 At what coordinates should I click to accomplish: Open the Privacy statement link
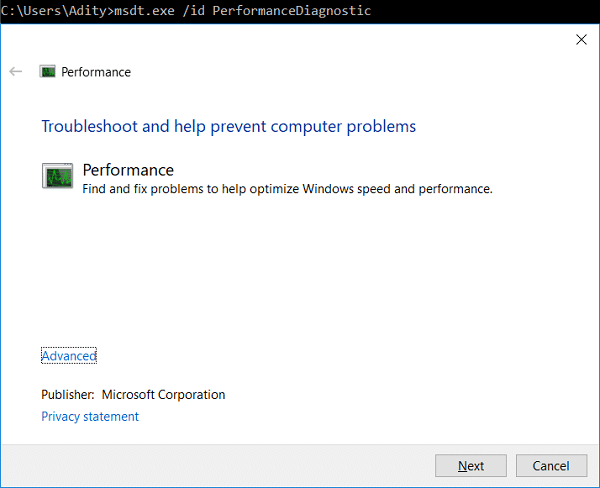click(x=90, y=417)
